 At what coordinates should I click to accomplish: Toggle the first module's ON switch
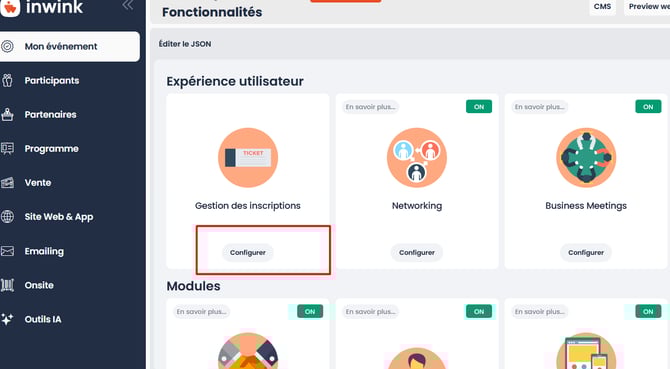310,311
